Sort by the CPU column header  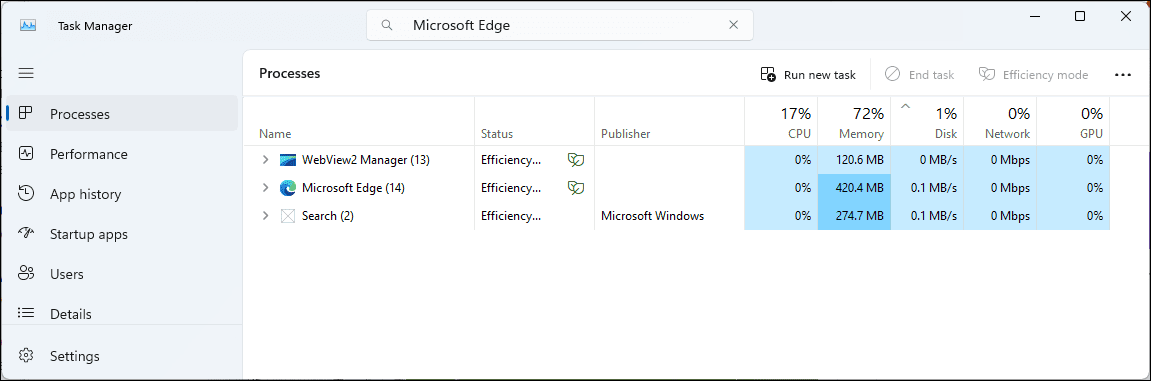point(781,121)
